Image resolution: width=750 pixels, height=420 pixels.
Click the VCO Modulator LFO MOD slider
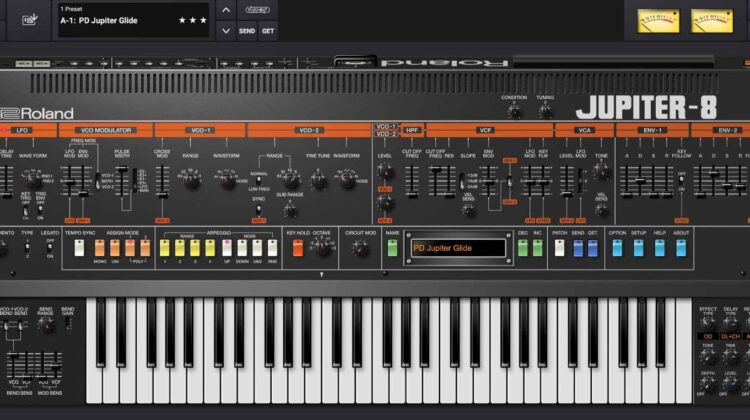pos(70,181)
